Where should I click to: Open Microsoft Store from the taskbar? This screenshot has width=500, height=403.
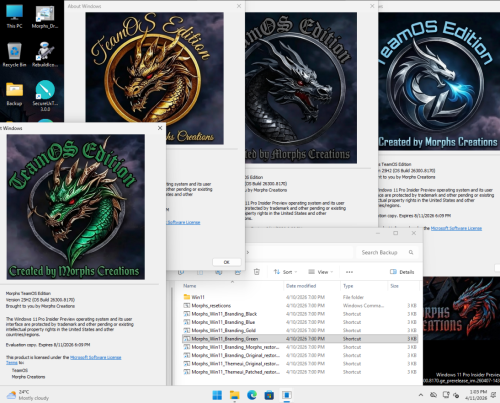pos(269,395)
